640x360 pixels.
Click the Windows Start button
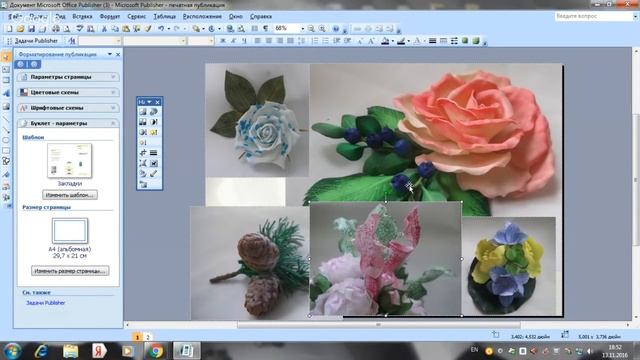pyautogui.click(x=12, y=351)
